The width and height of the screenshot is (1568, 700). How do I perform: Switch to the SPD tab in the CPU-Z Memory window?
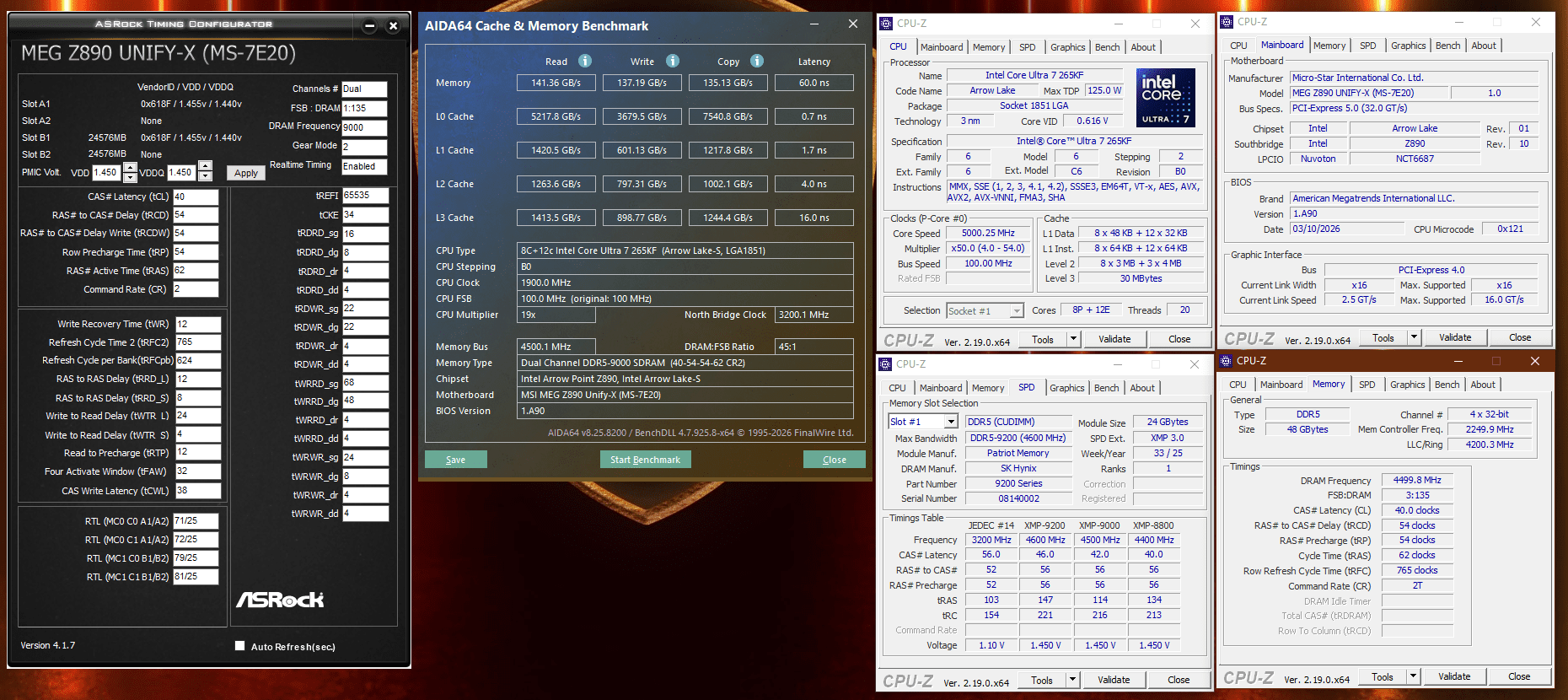[x=1367, y=385]
